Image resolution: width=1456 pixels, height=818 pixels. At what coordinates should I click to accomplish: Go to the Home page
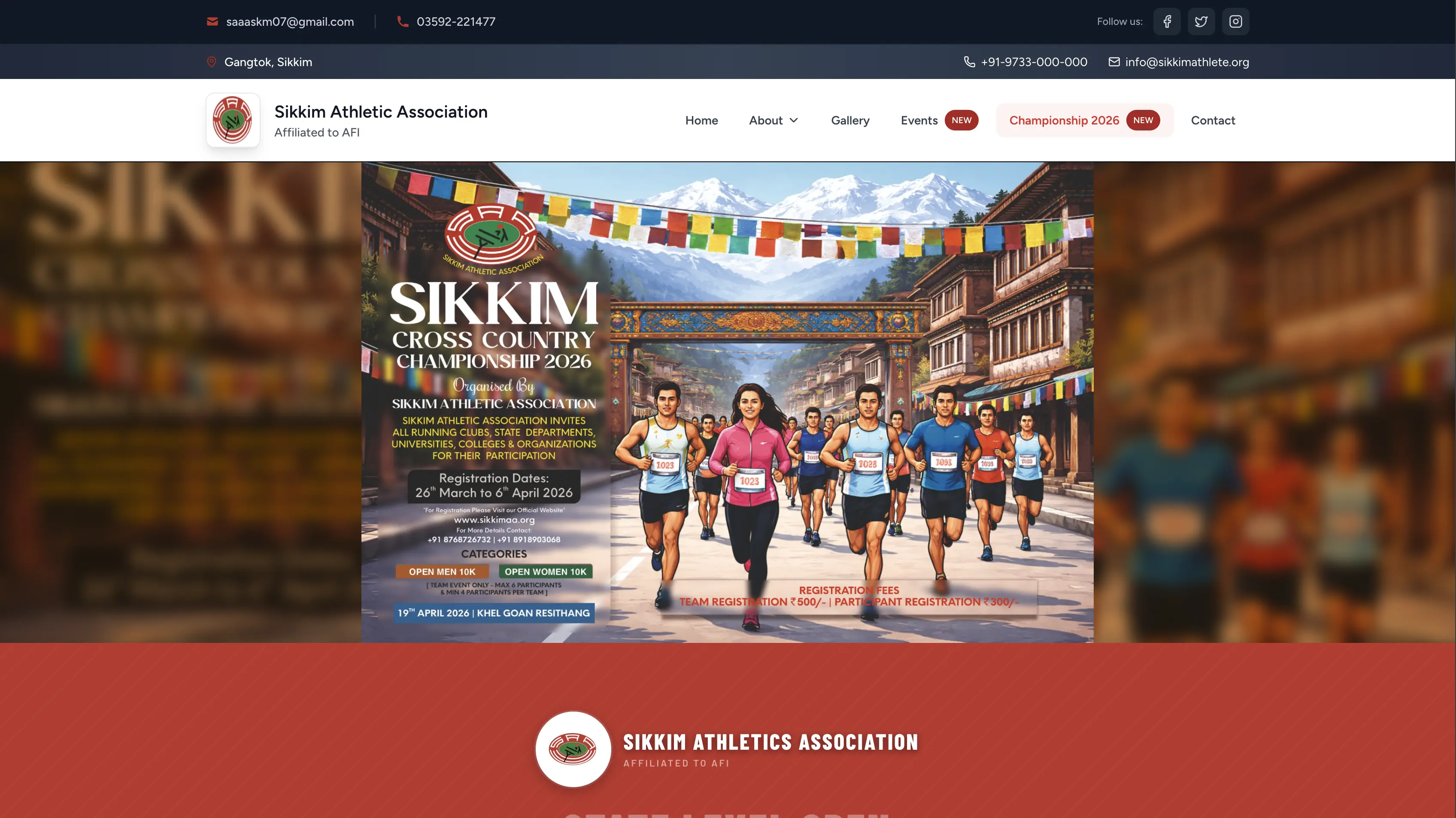[701, 121]
